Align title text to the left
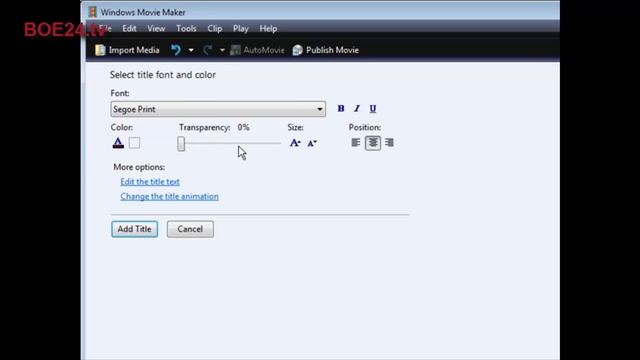Screen dimensions: 640x360 coord(356,142)
